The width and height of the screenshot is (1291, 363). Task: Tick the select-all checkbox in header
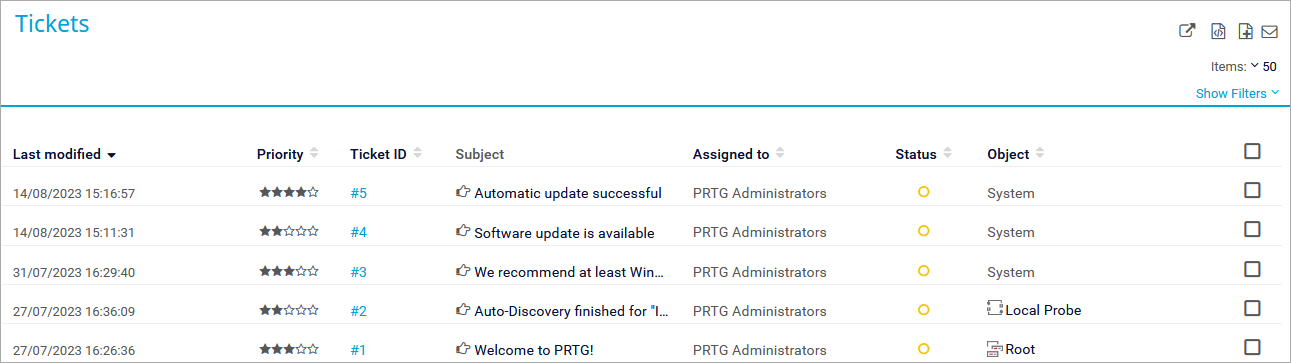click(1252, 151)
